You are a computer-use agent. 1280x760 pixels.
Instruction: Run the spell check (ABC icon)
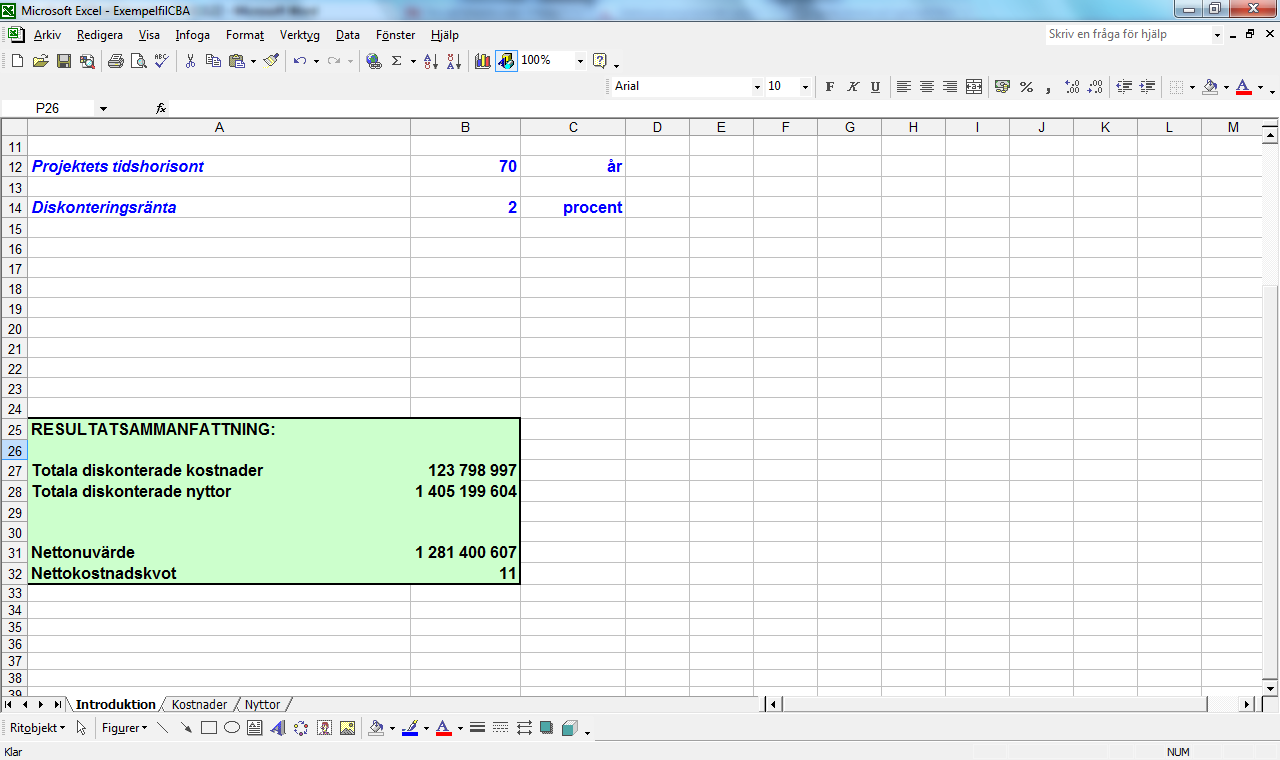[x=161, y=61]
